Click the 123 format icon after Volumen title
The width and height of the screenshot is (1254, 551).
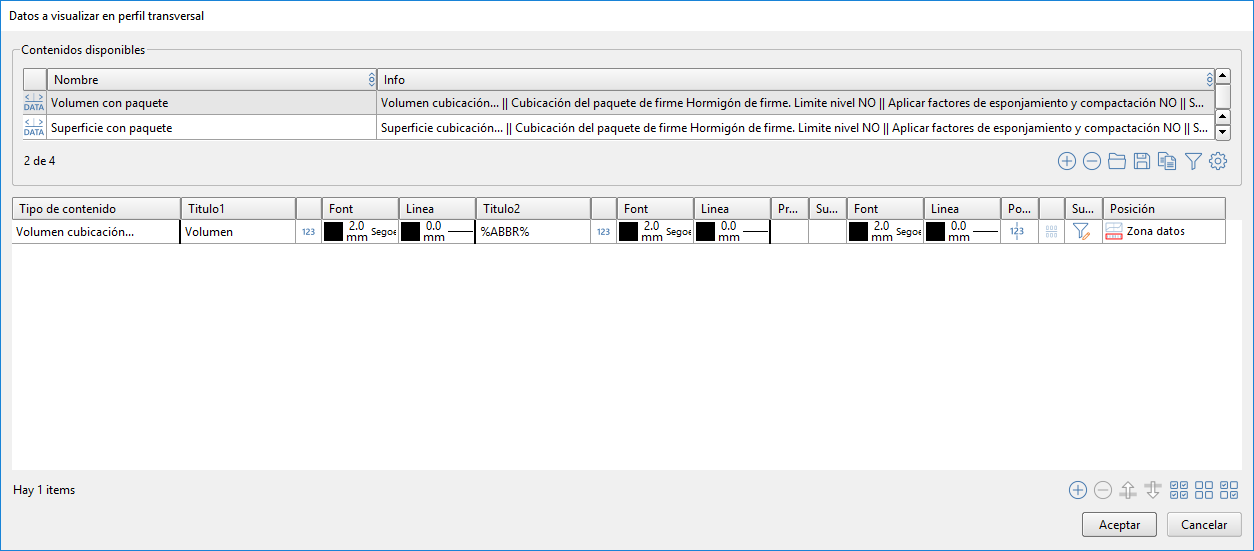coord(308,232)
